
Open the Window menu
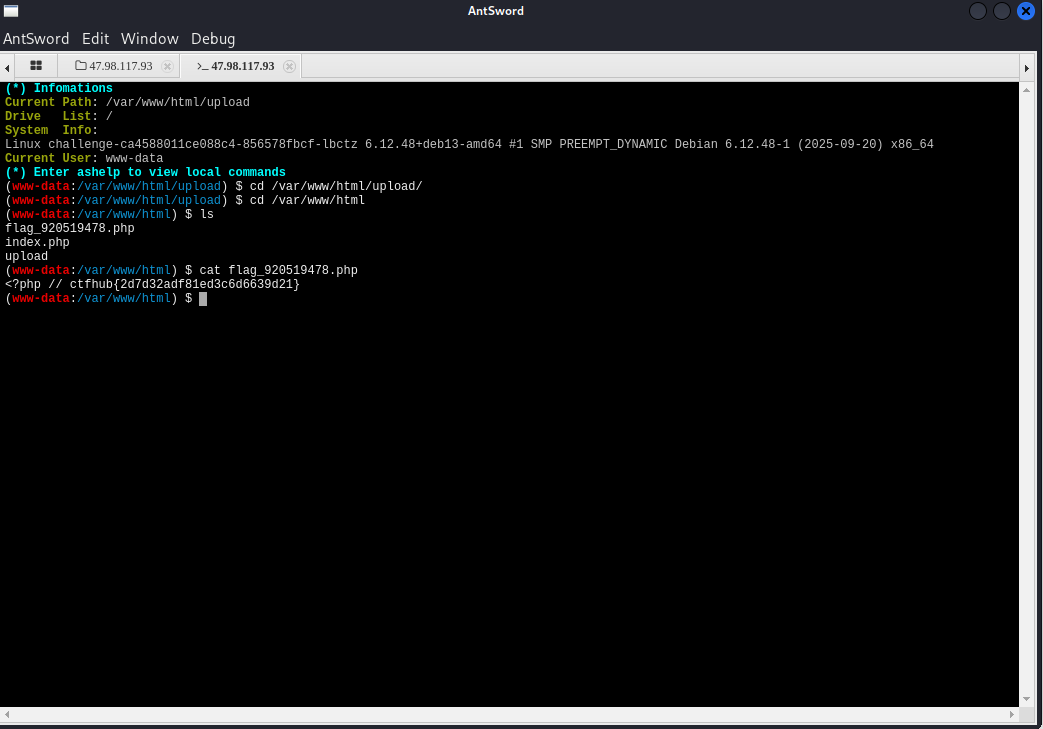tap(150, 39)
